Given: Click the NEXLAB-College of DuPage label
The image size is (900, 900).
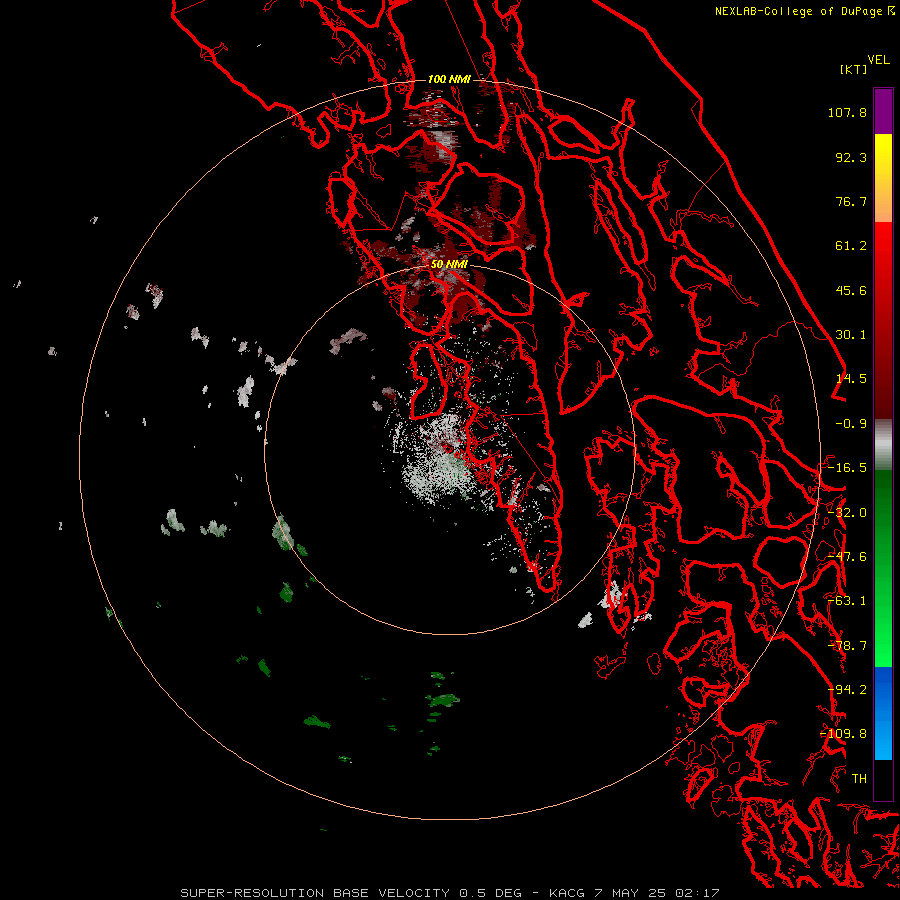Looking at the screenshot, I should point(799,11).
